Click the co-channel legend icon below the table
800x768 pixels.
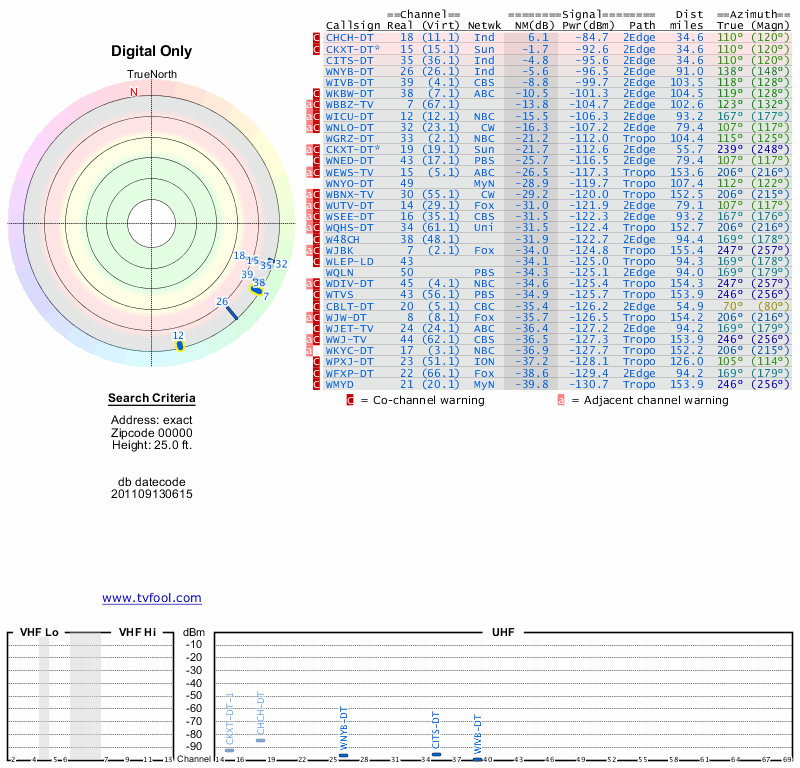350,400
